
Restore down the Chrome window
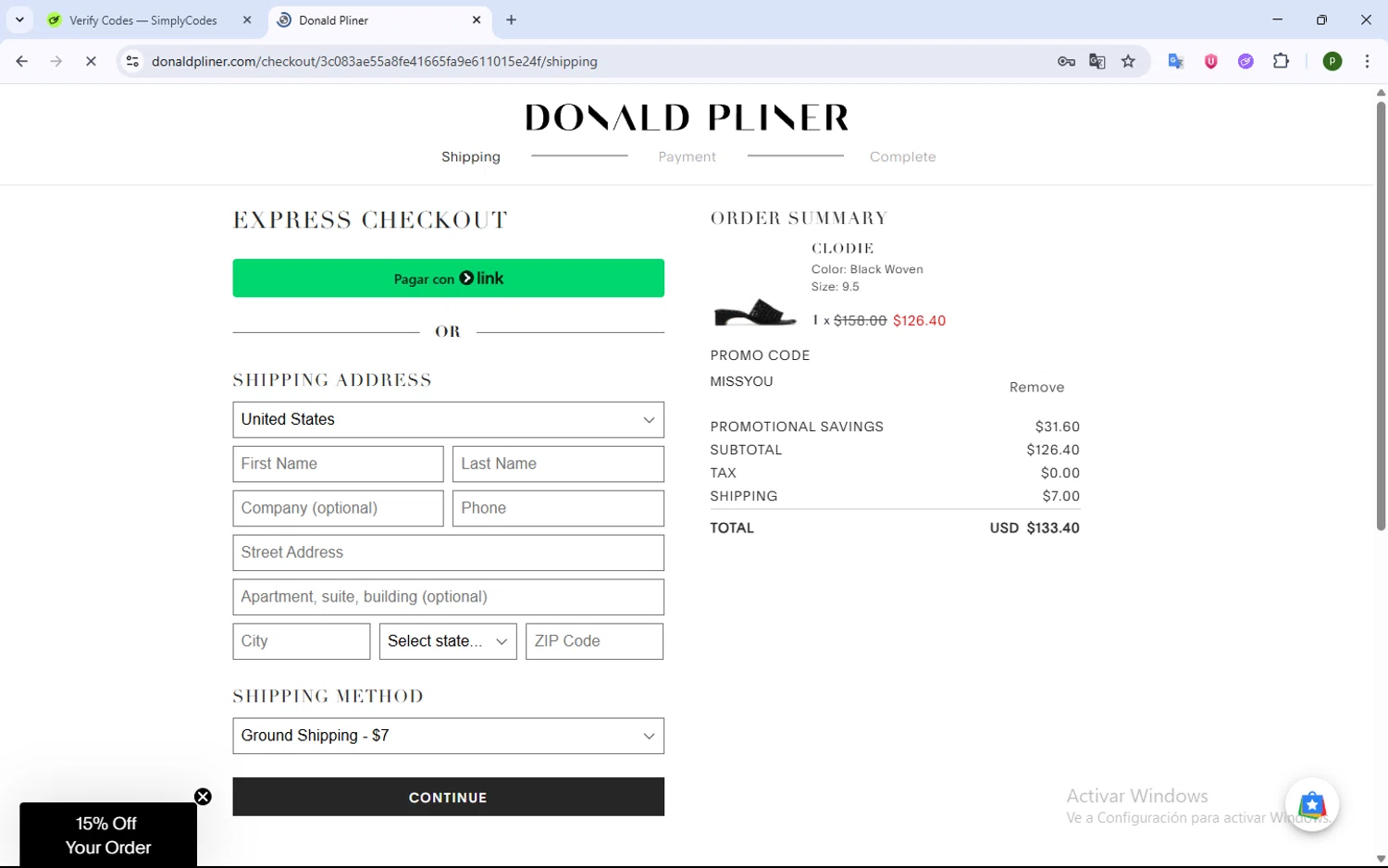(x=1321, y=19)
